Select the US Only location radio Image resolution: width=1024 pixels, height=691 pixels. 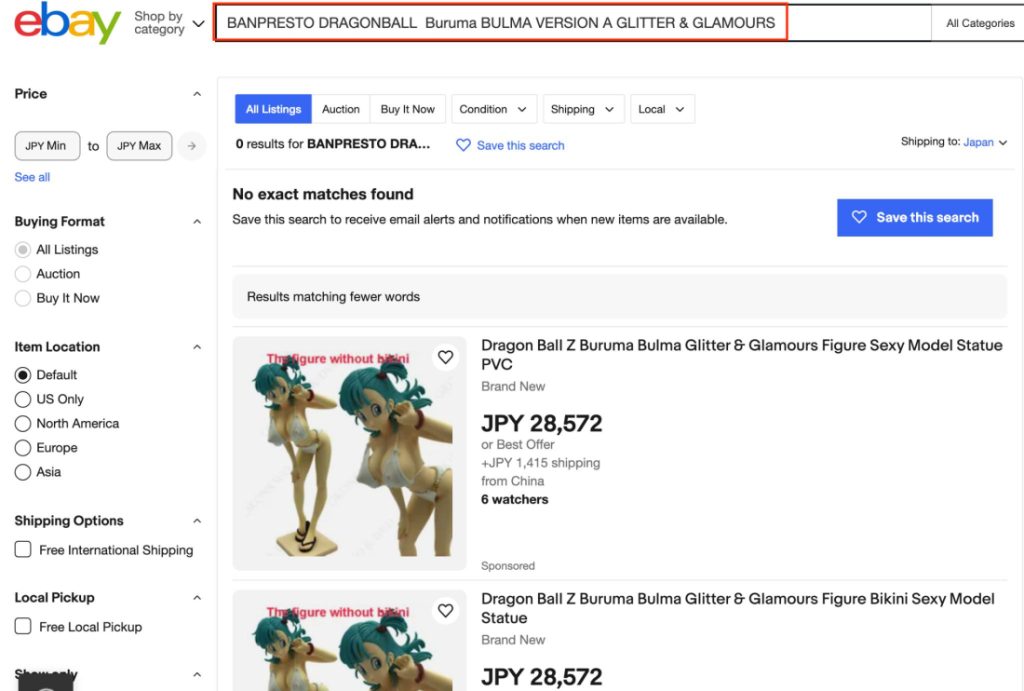tap(23, 399)
